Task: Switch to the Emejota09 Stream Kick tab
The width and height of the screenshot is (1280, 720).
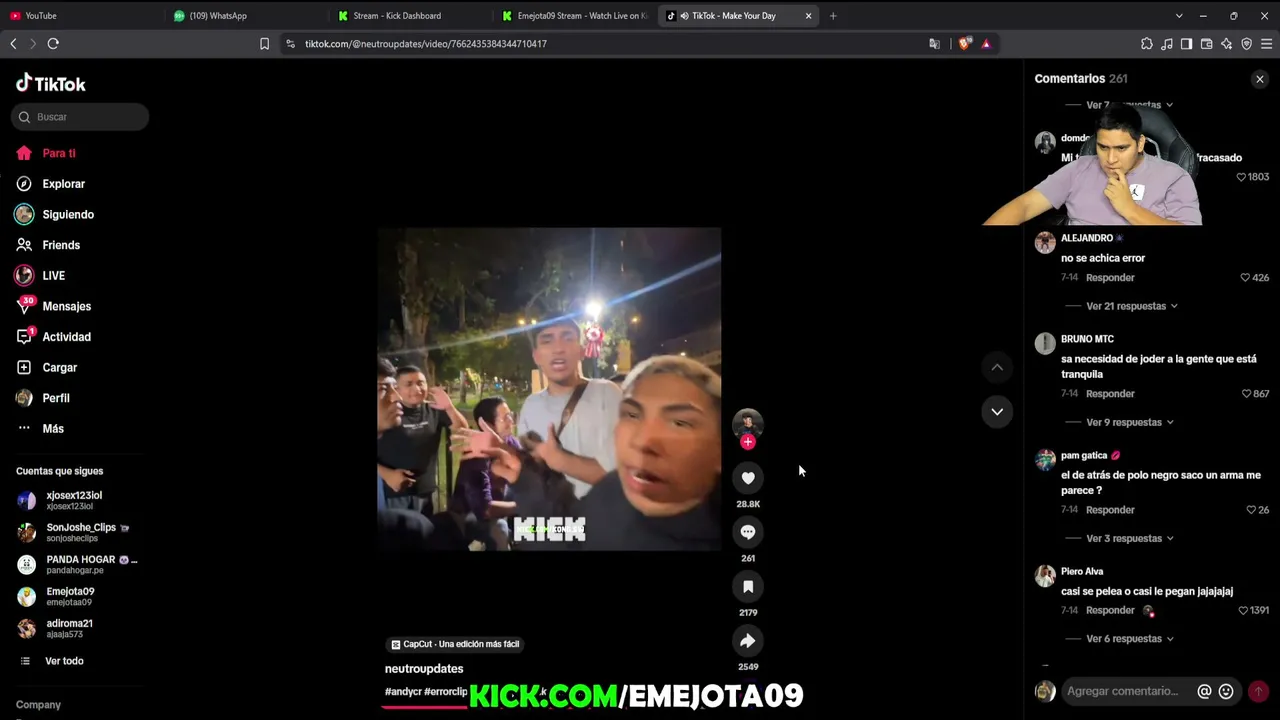Action: pos(574,16)
